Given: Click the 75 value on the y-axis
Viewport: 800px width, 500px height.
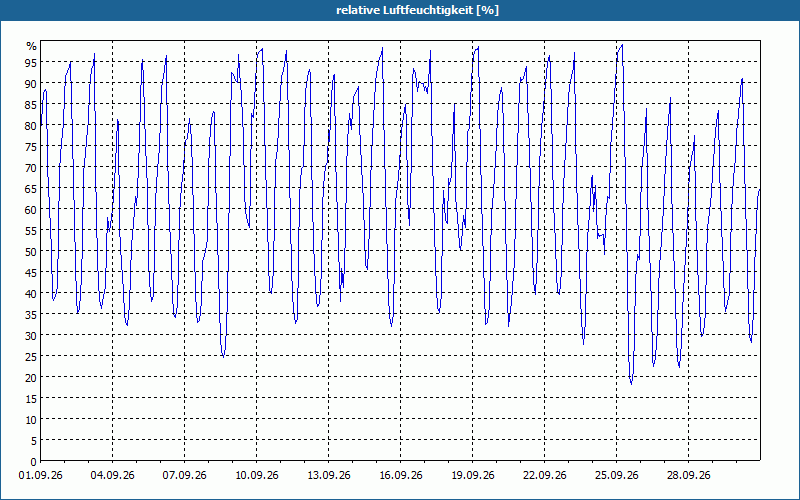Looking at the screenshot, I should click(x=31, y=146).
